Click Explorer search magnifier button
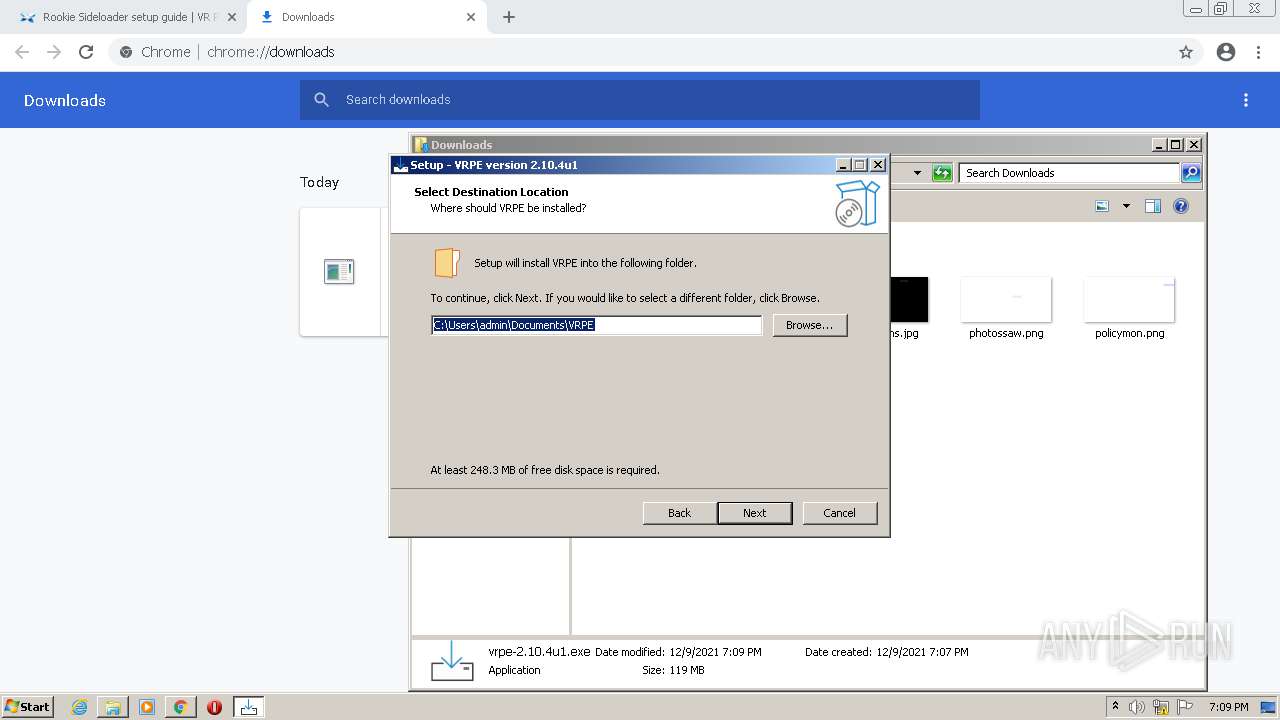 coord(1191,173)
